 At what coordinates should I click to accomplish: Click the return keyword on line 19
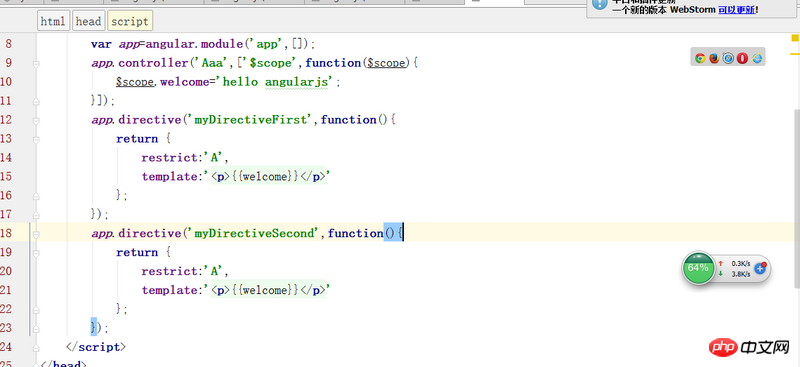(137, 252)
